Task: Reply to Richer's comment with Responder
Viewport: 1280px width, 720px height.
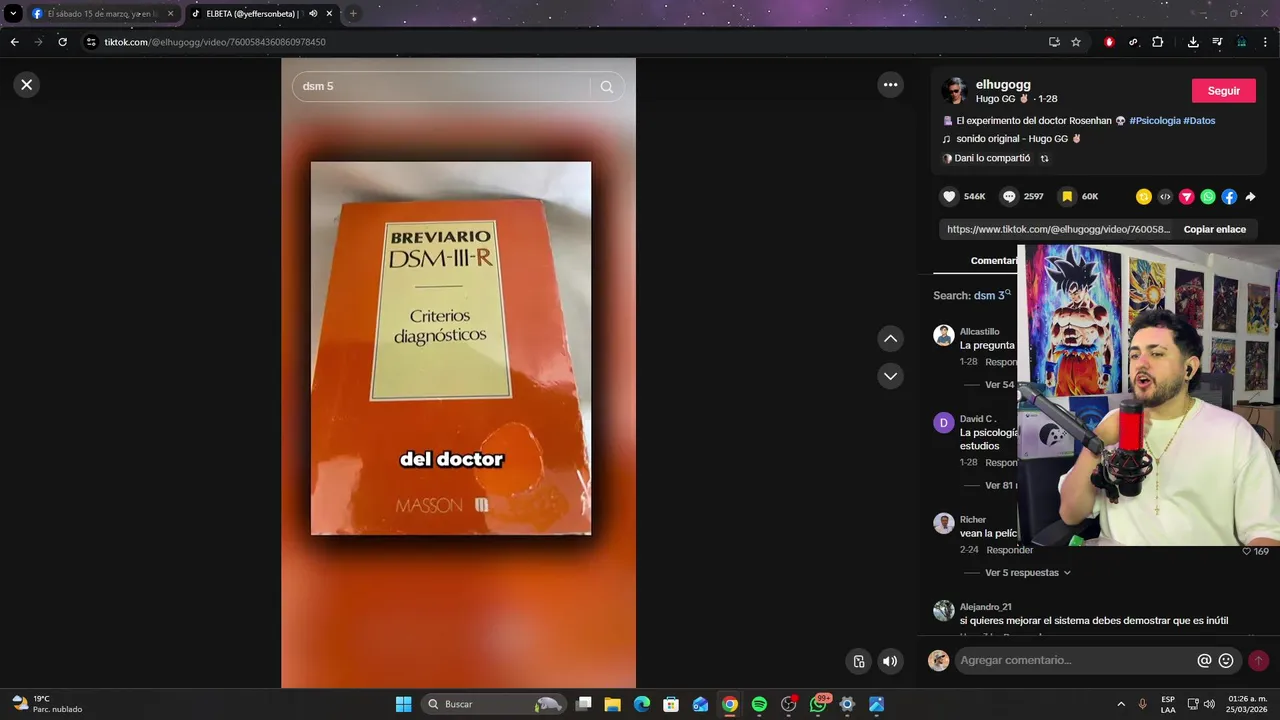Action: coord(1009,550)
